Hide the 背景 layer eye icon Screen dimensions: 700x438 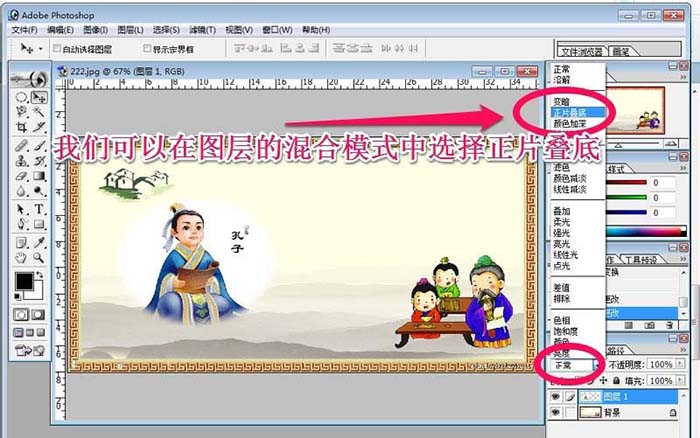555,413
